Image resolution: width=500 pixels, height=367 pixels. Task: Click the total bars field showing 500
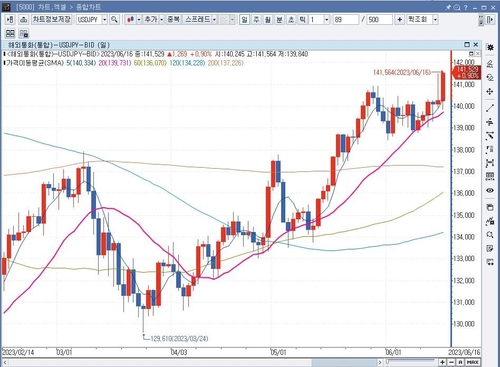[379, 20]
